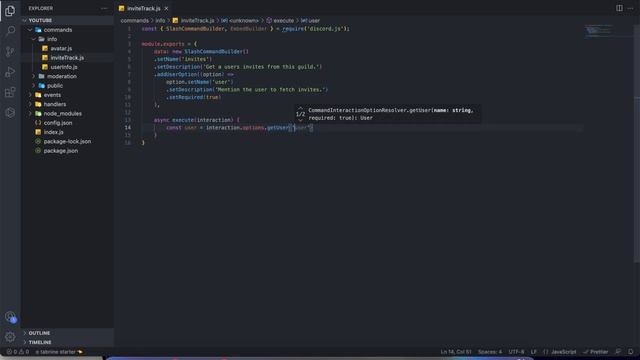Open the notifications bell in status bar
Viewport: 640px width, 360px height.
point(631,352)
